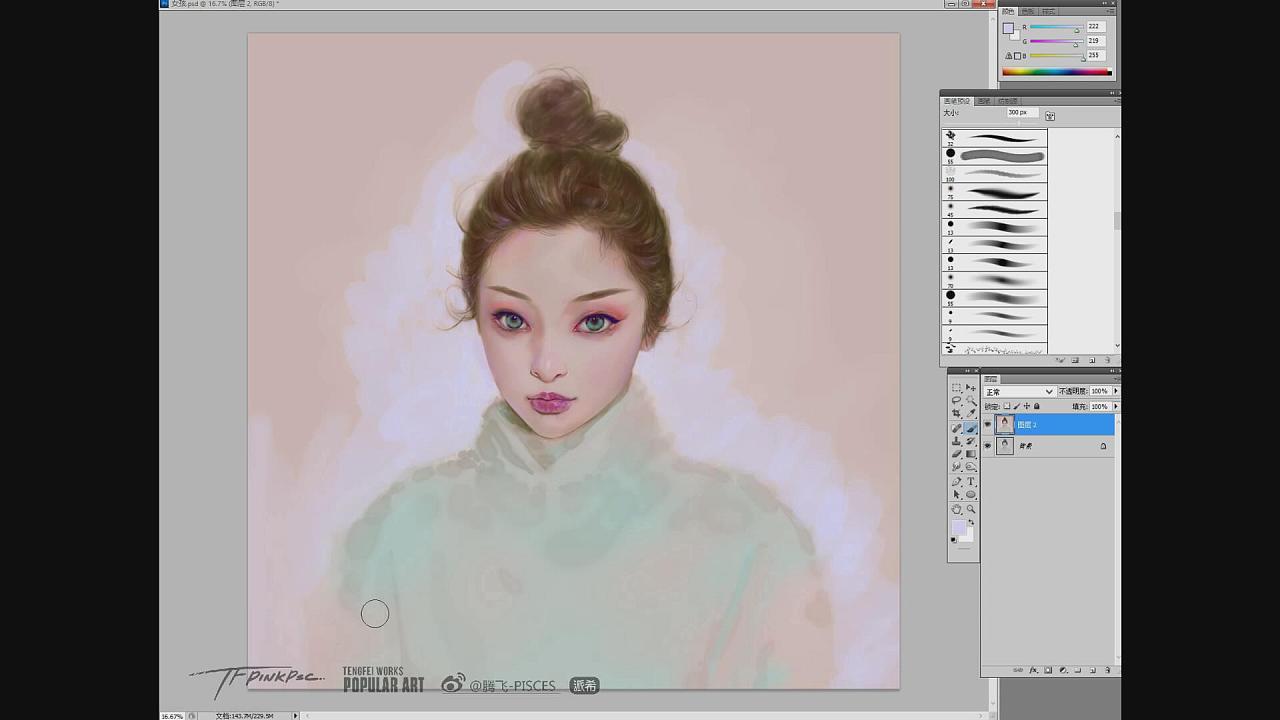
Task: Create new fill or adjustment layer
Action: point(1063,670)
